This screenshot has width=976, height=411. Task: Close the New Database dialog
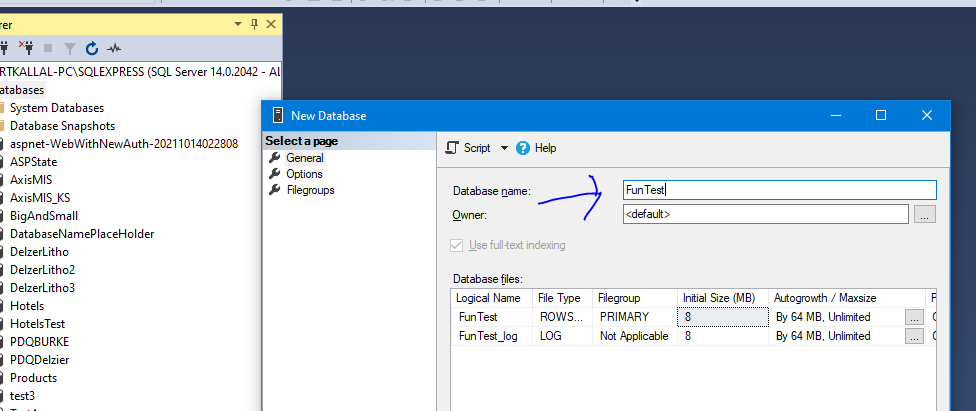coord(927,115)
